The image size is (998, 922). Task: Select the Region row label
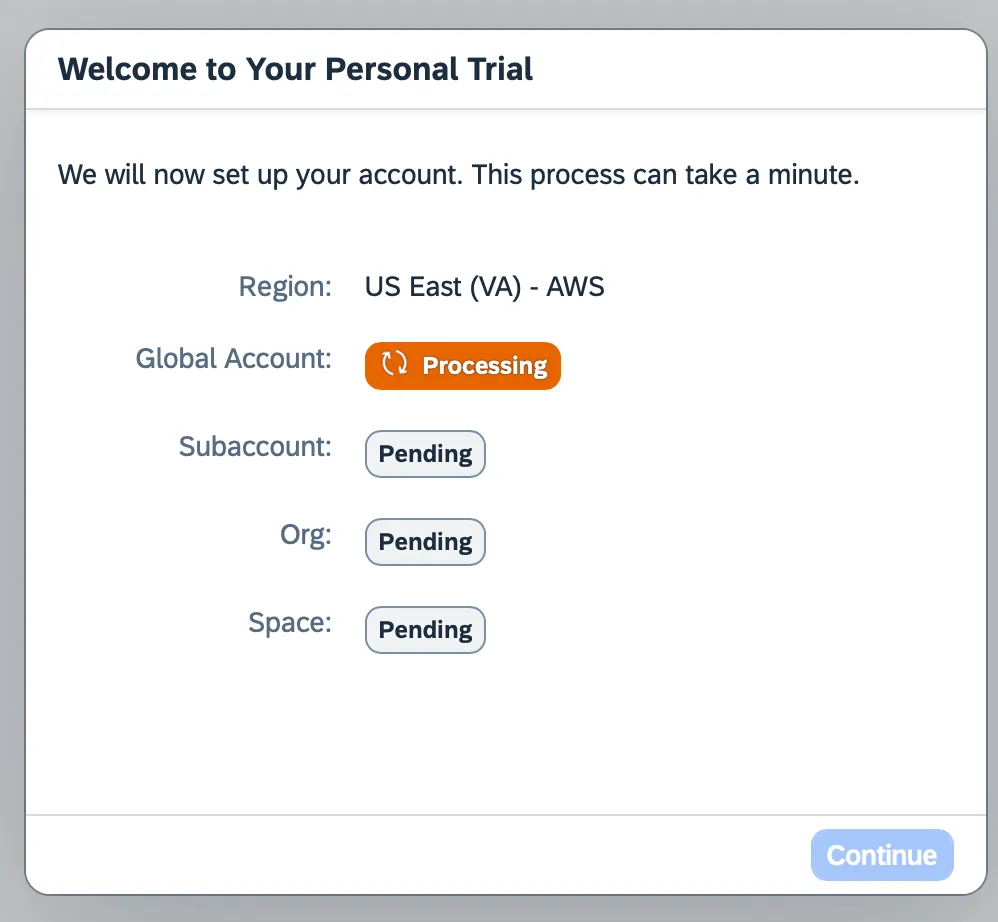(285, 287)
